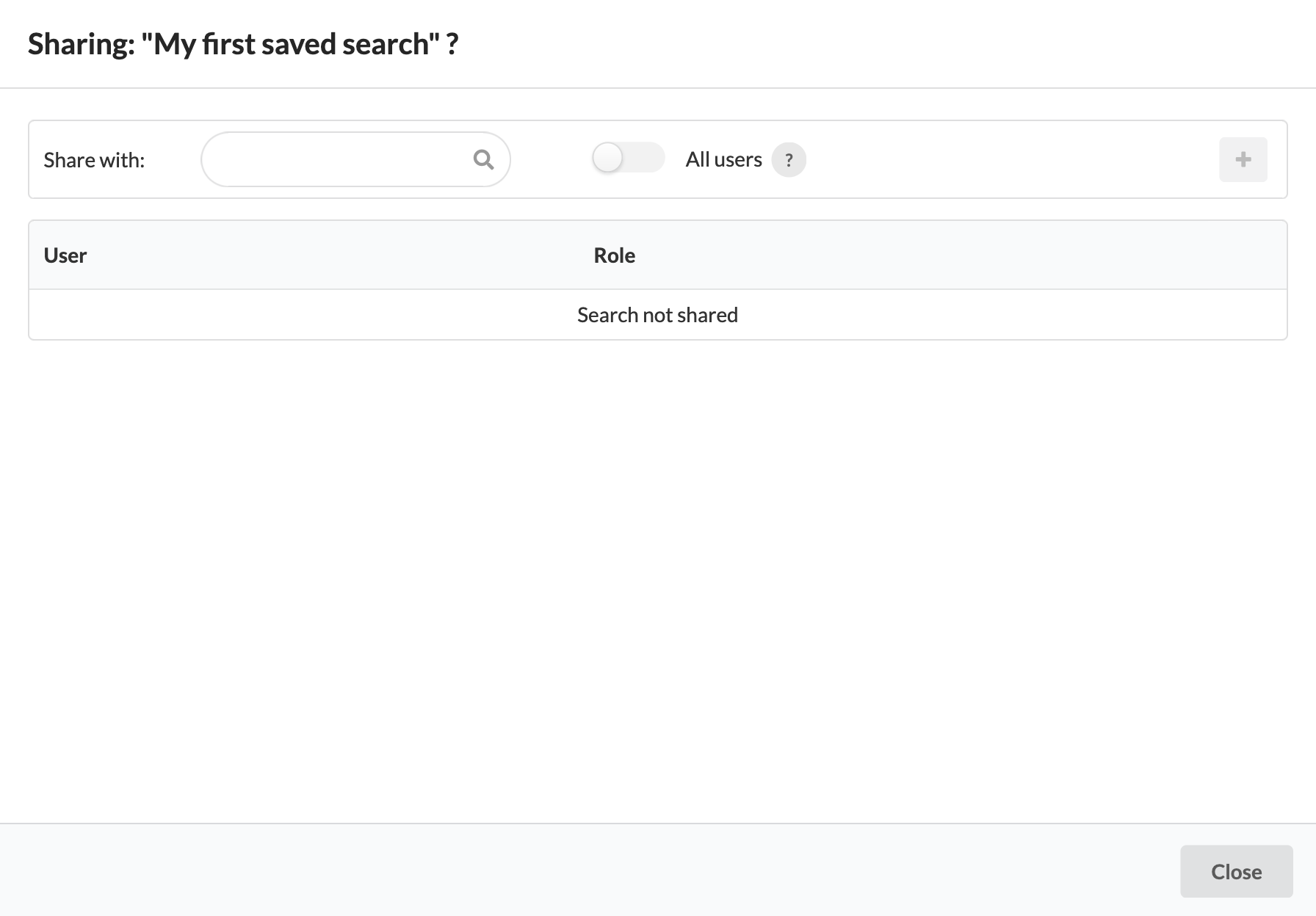The image size is (1316, 916).
Task: Click inside the empty sharing table body
Action: [658, 315]
